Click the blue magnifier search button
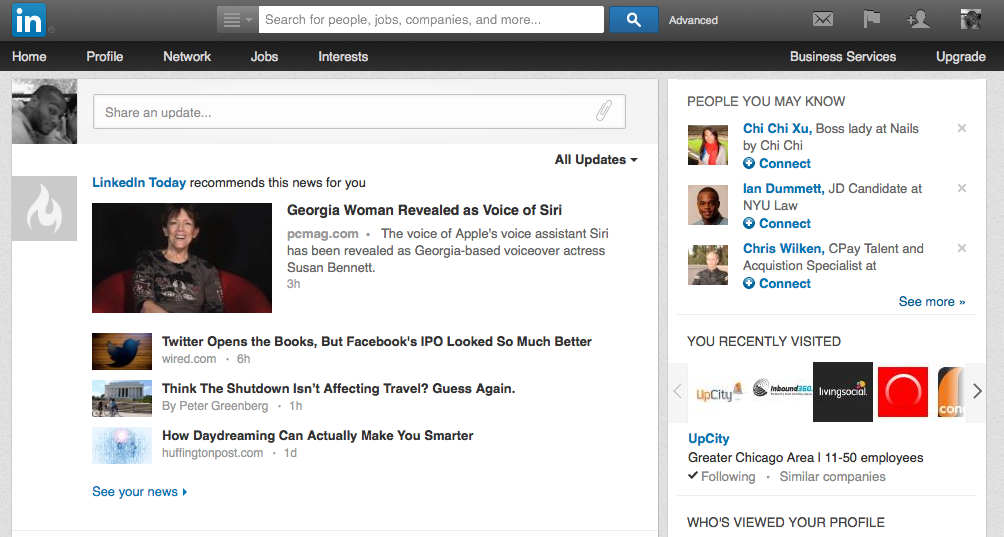Viewport: 1004px width, 537px height. [633, 20]
